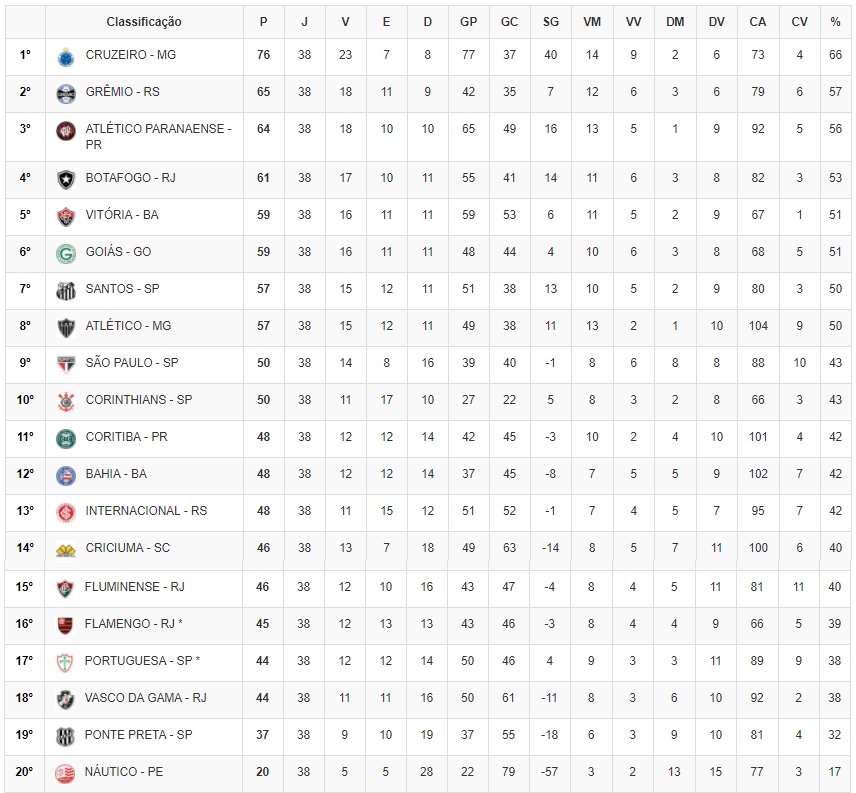Image resolution: width=856 pixels, height=793 pixels.
Task: Click the PORTUGUESA - SP * team name
Action: coord(142,660)
